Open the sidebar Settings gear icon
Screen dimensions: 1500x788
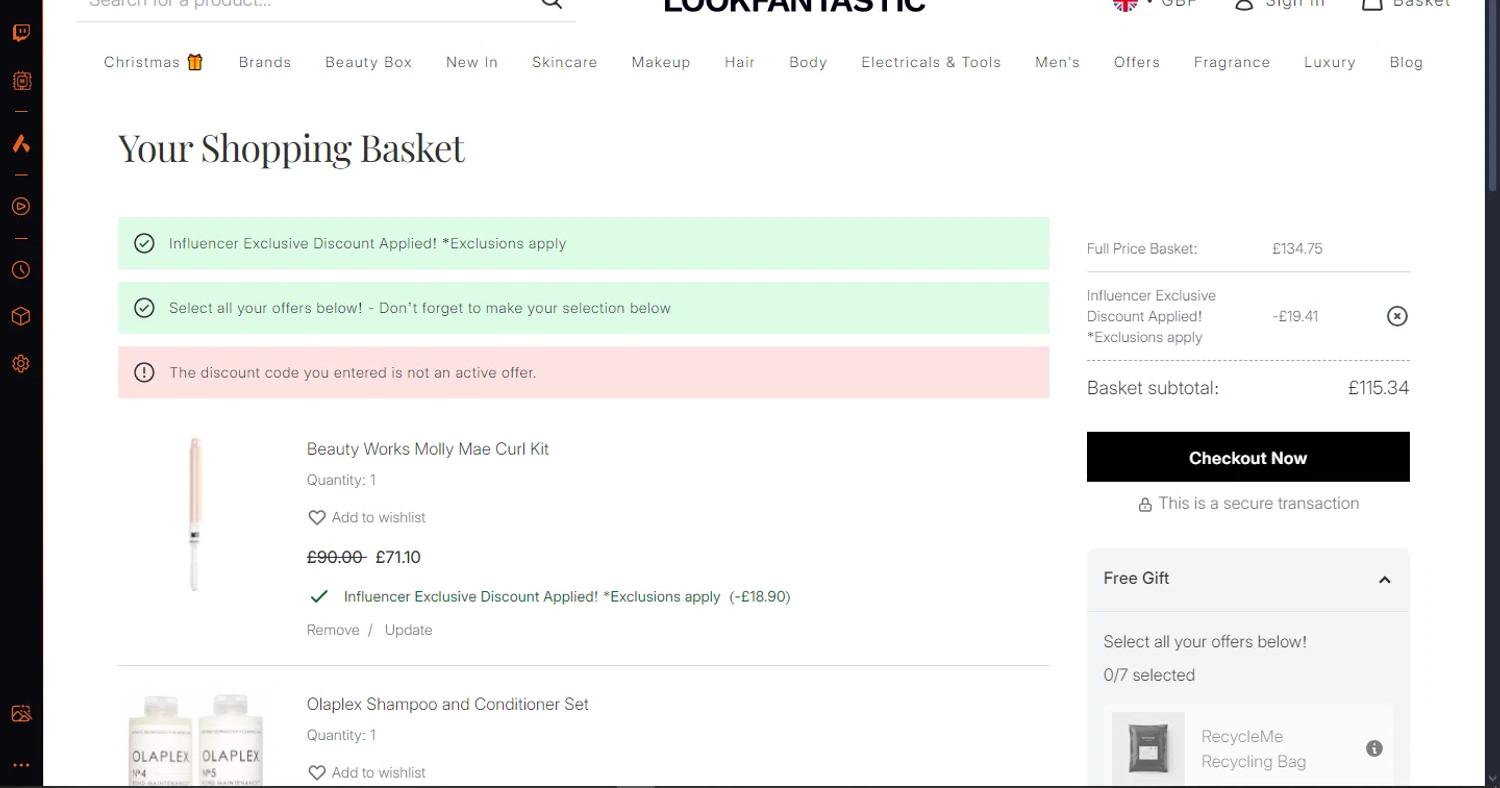[x=21, y=364]
